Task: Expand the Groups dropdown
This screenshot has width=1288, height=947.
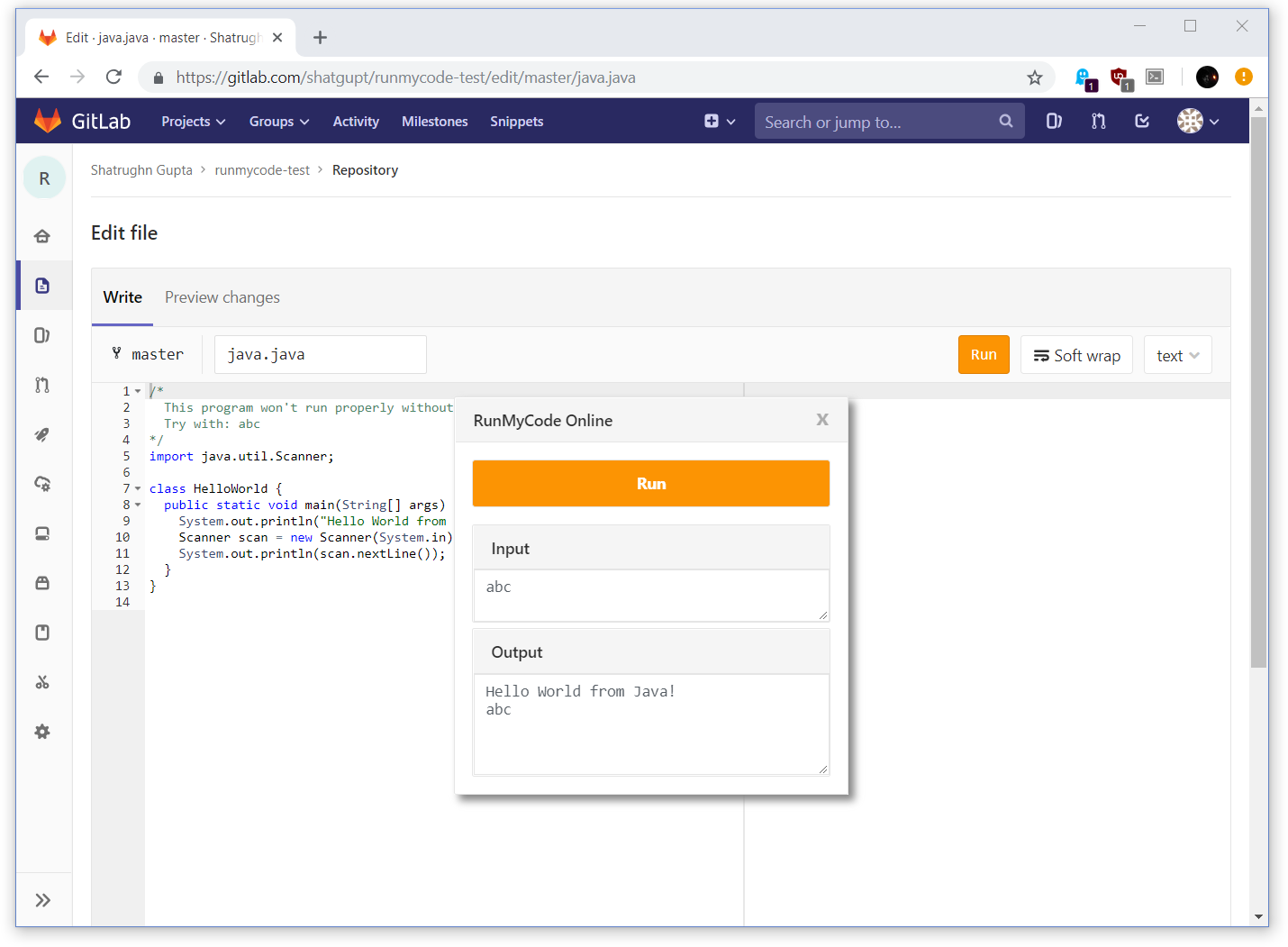Action: coord(279,121)
